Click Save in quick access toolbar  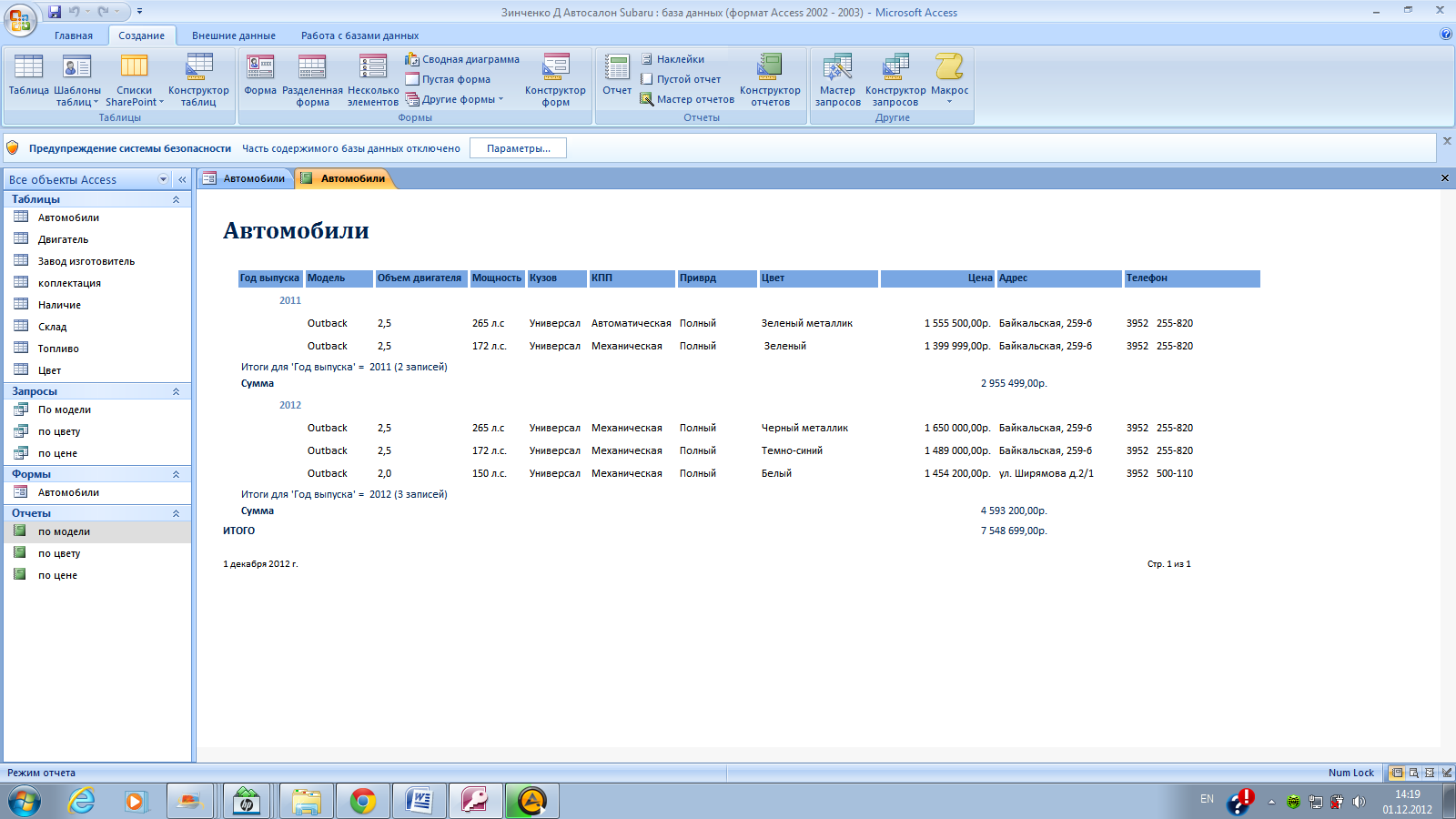tap(55, 12)
